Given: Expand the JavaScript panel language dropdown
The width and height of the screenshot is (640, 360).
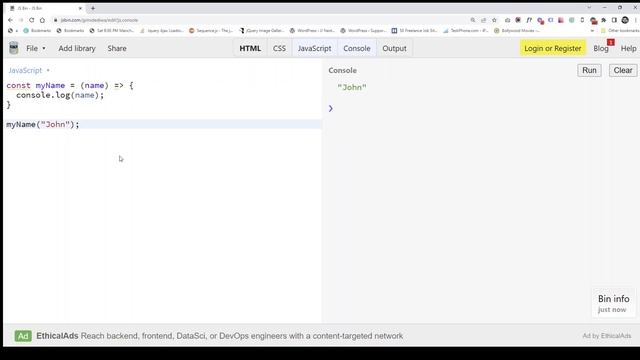Looking at the screenshot, I should click(x=29, y=70).
